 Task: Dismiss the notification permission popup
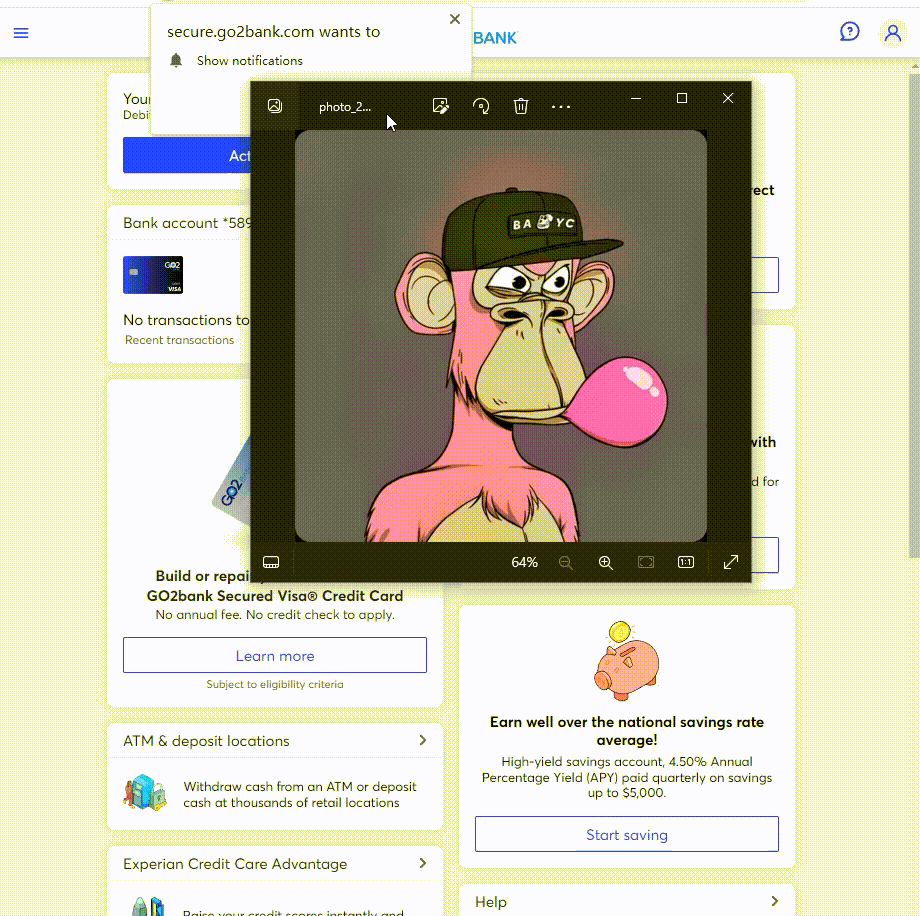point(455,19)
